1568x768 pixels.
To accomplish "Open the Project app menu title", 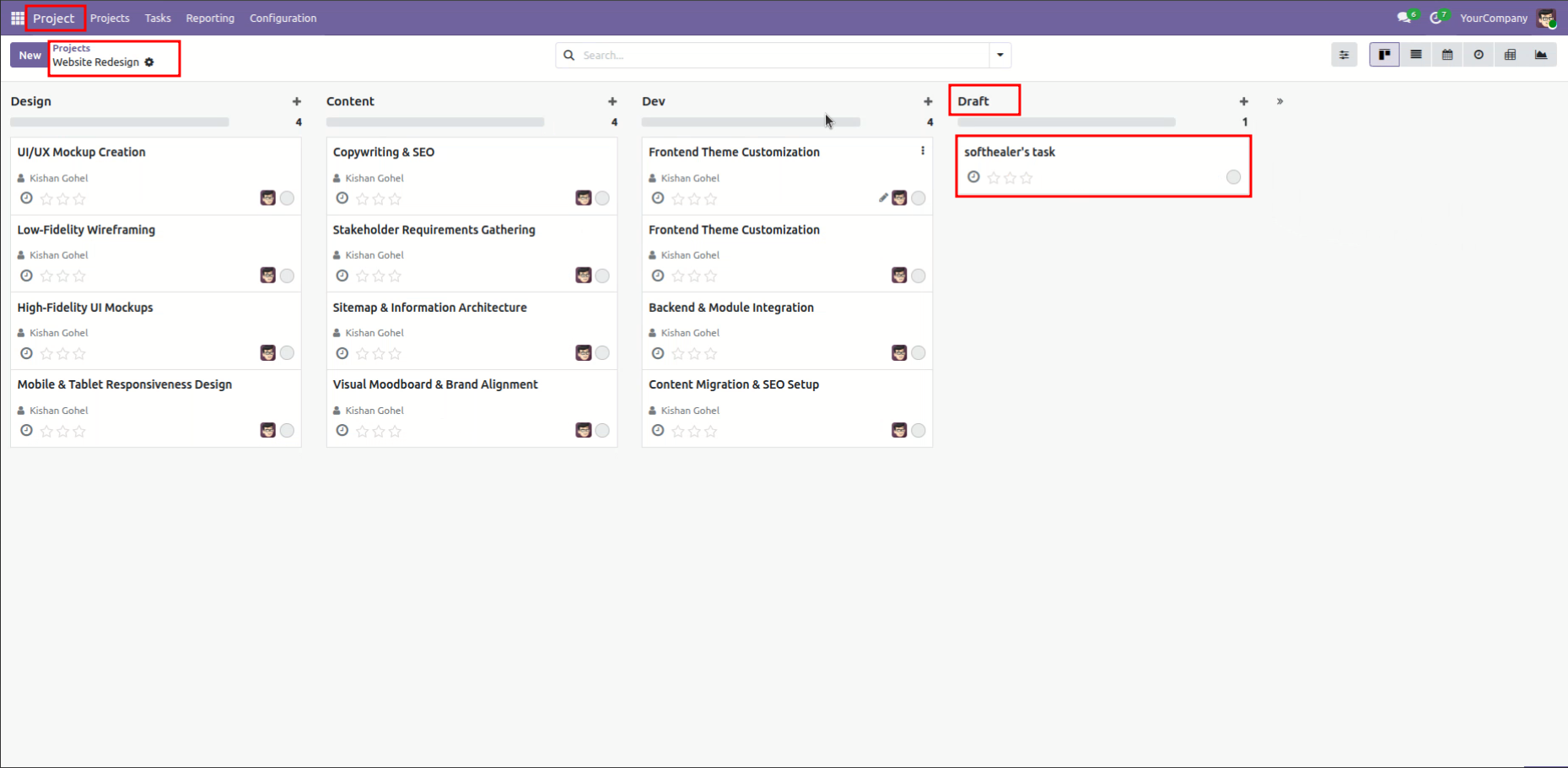I will [x=54, y=18].
